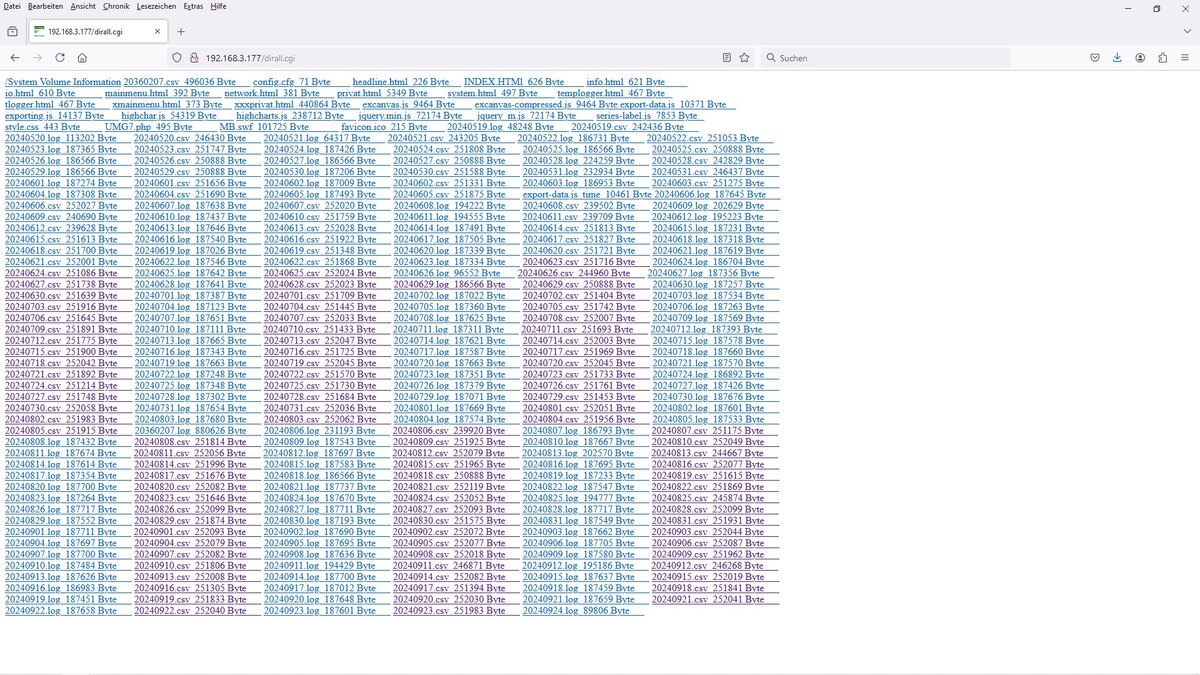
Task: Open the extensions puzzle icon
Action: tap(1162, 58)
